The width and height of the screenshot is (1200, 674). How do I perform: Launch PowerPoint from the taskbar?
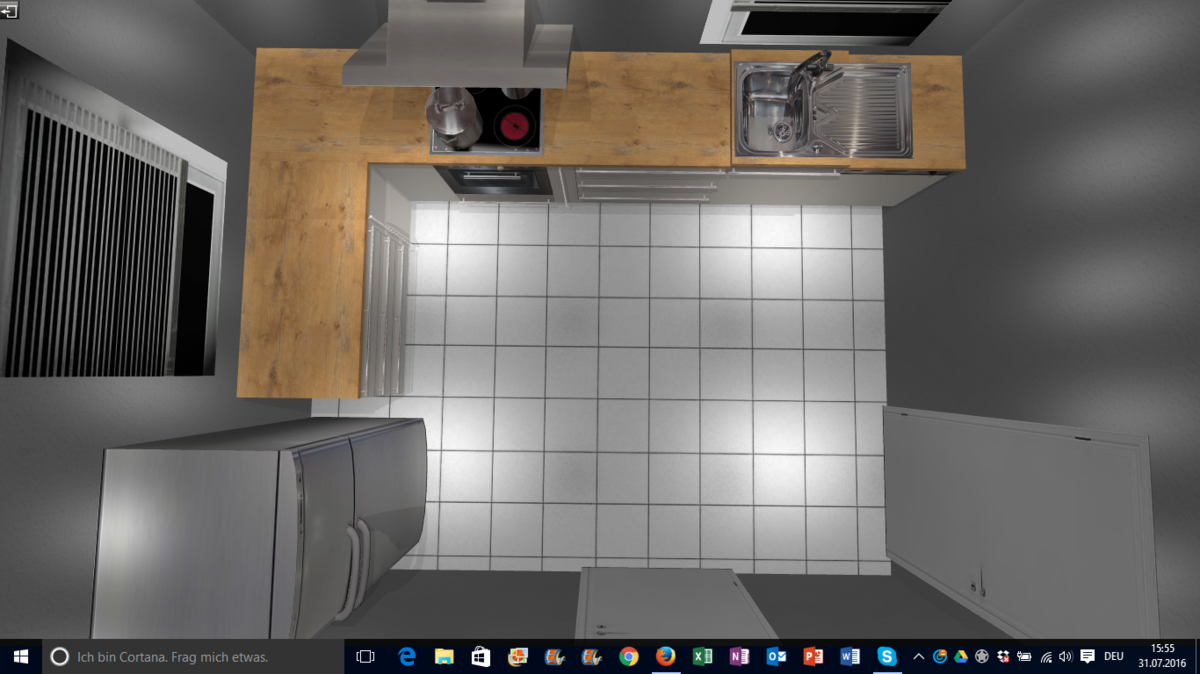click(813, 657)
